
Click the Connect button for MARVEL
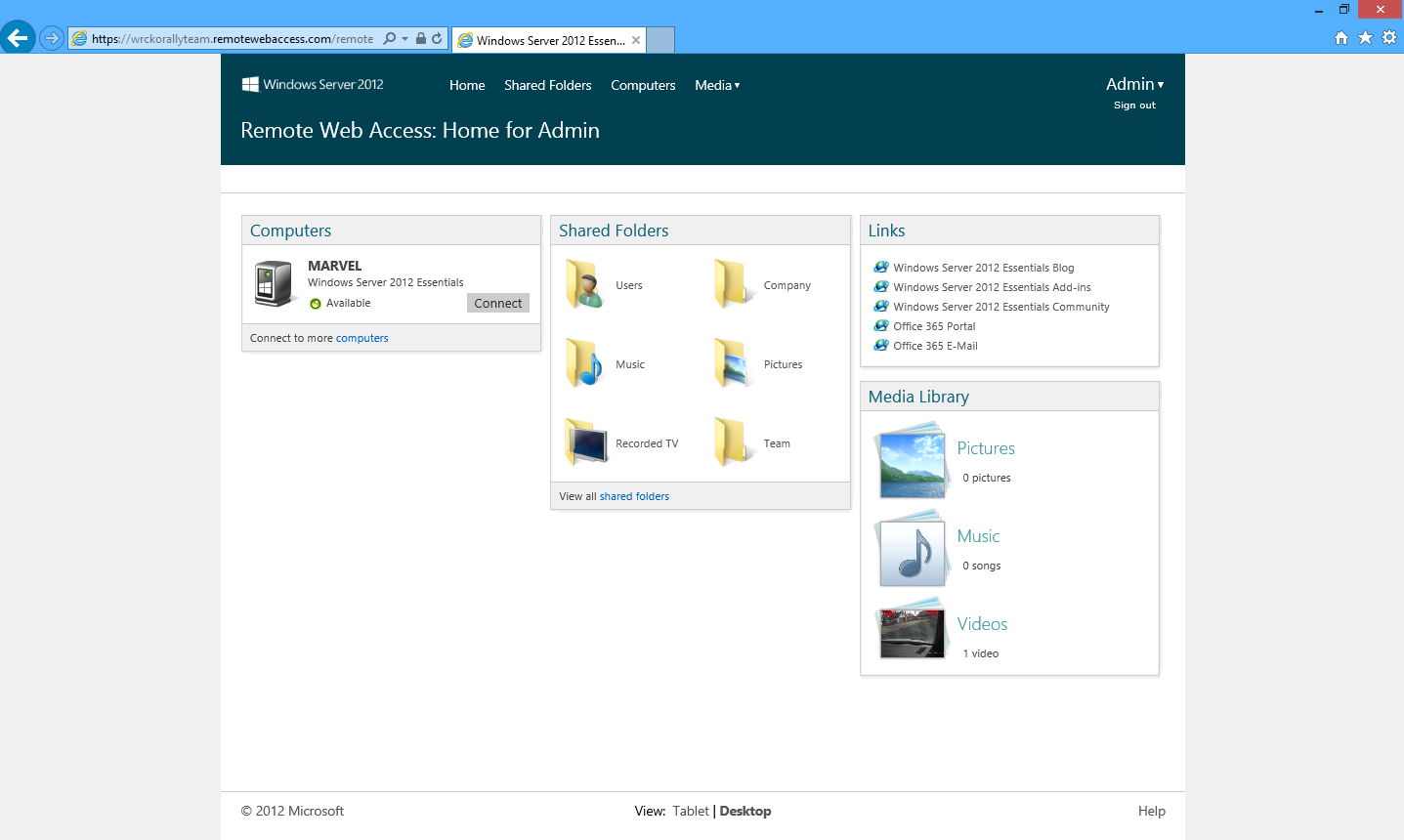(498, 303)
